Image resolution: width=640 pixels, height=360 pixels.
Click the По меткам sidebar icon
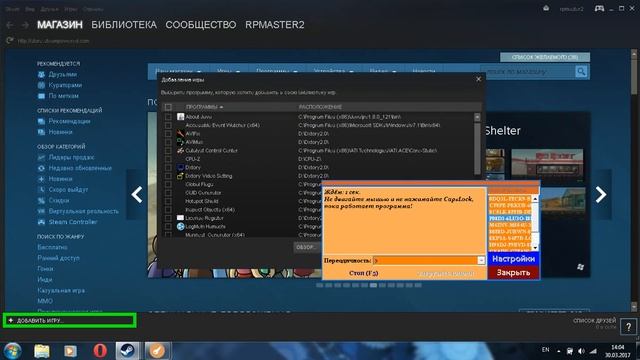(41, 96)
